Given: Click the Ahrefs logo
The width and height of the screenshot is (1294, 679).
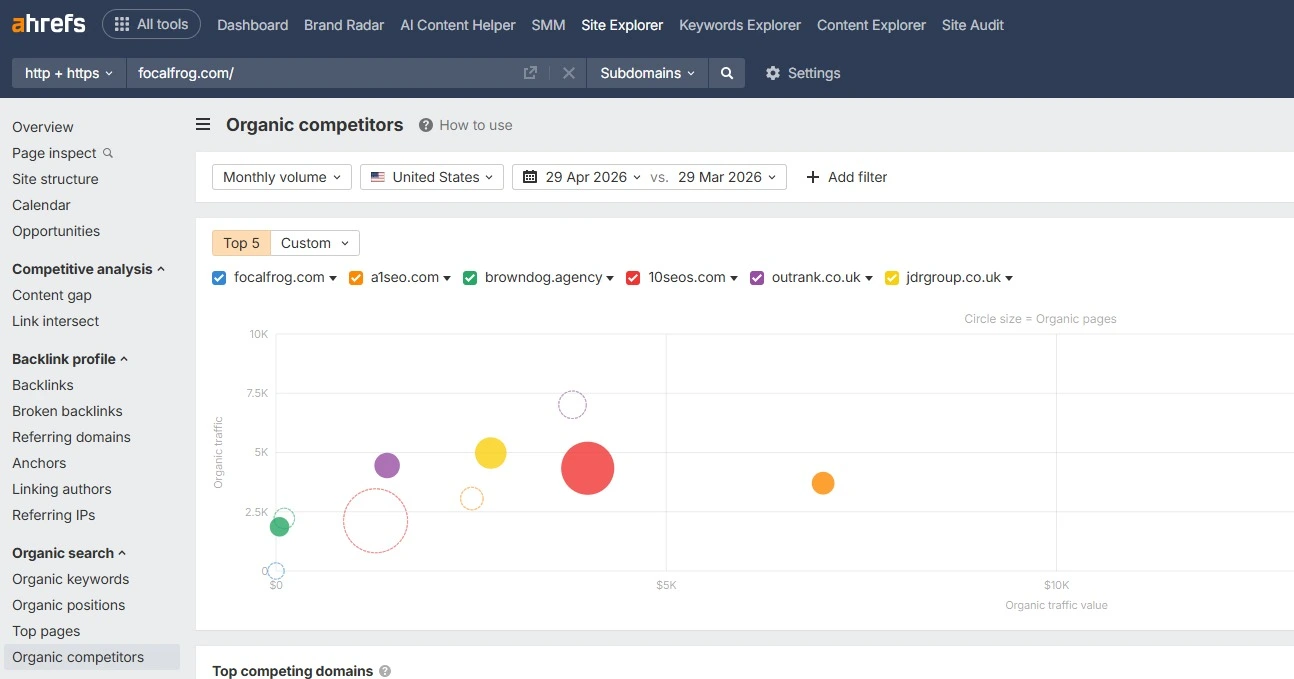Looking at the screenshot, I should (48, 24).
